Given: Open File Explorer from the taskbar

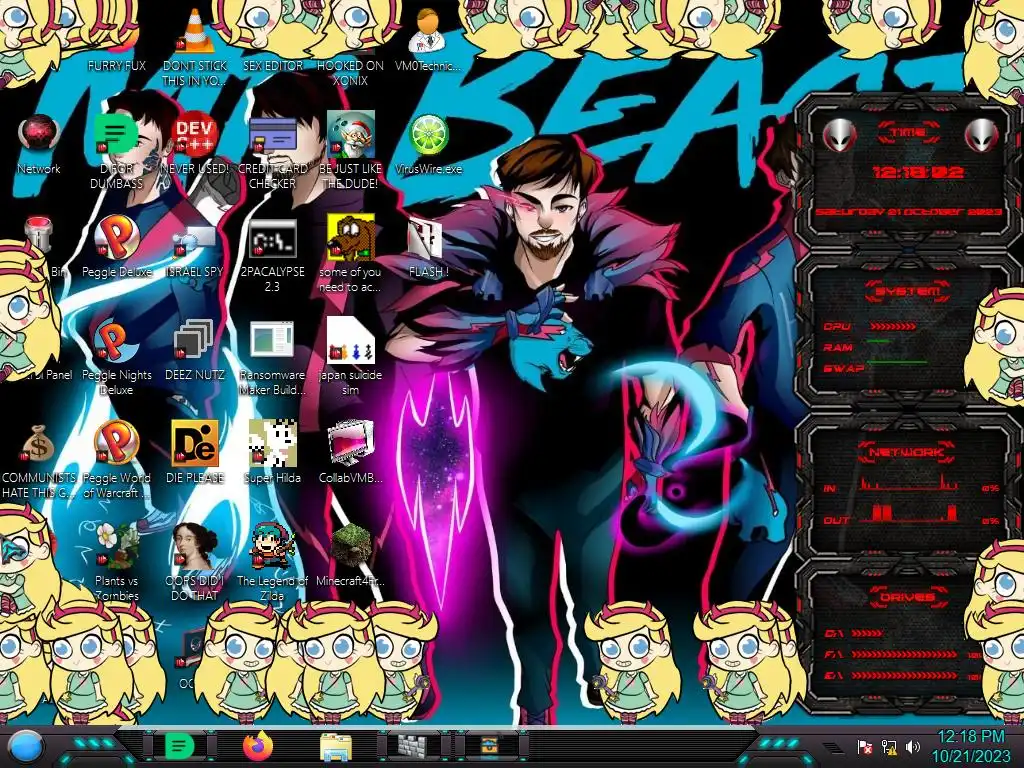Looking at the screenshot, I should coord(336,747).
